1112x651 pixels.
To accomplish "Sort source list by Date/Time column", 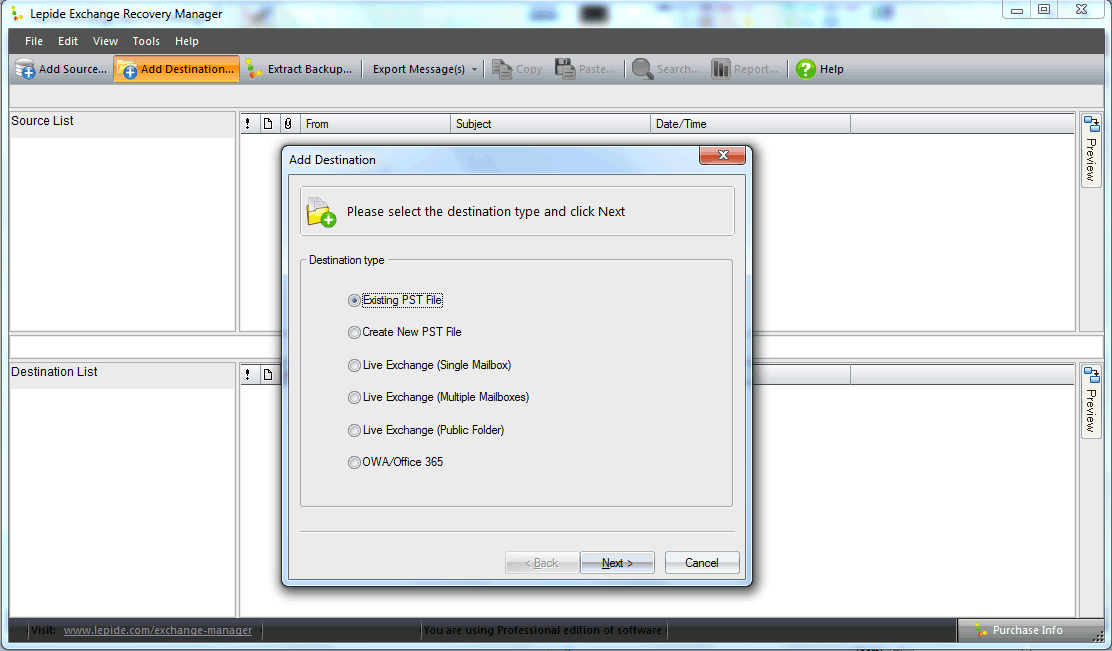I will coord(750,124).
